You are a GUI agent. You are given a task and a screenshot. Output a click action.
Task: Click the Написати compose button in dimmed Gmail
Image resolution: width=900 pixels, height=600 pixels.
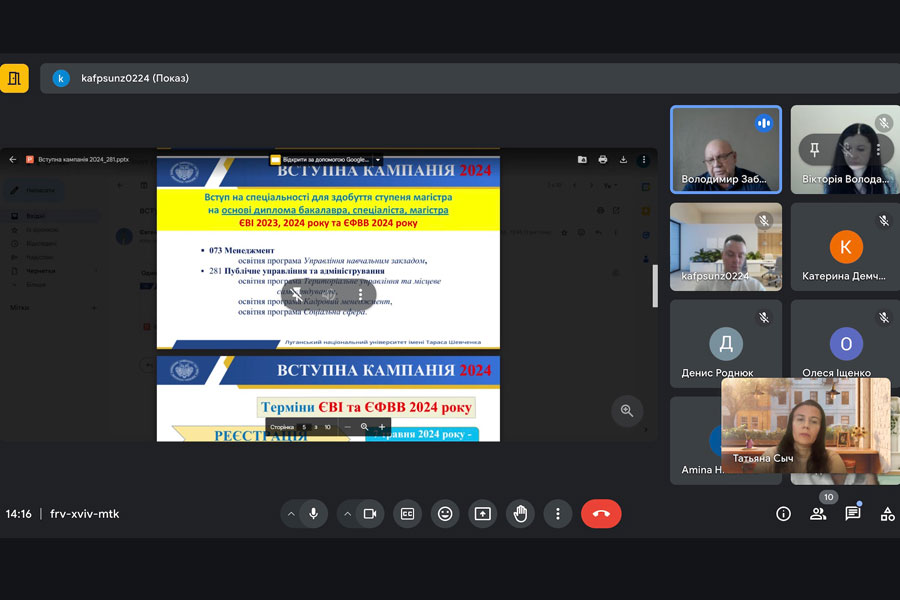pyautogui.click(x=34, y=190)
